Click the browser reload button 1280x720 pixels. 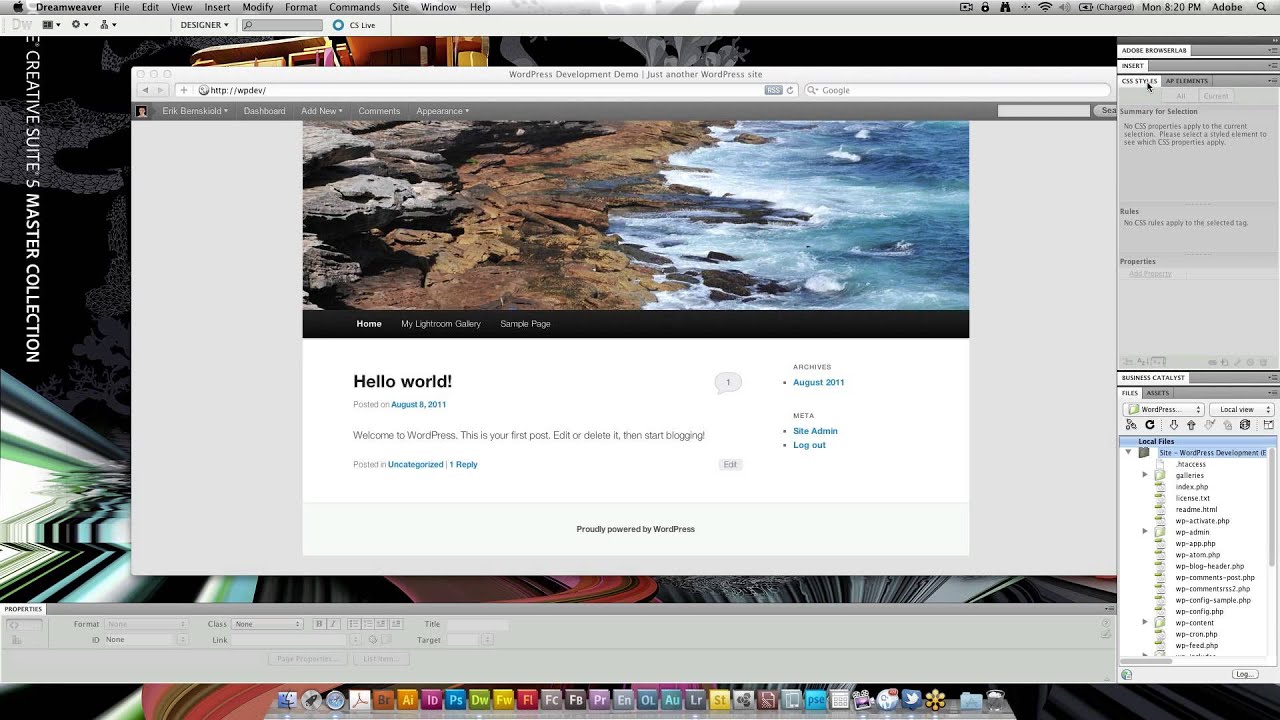790,90
